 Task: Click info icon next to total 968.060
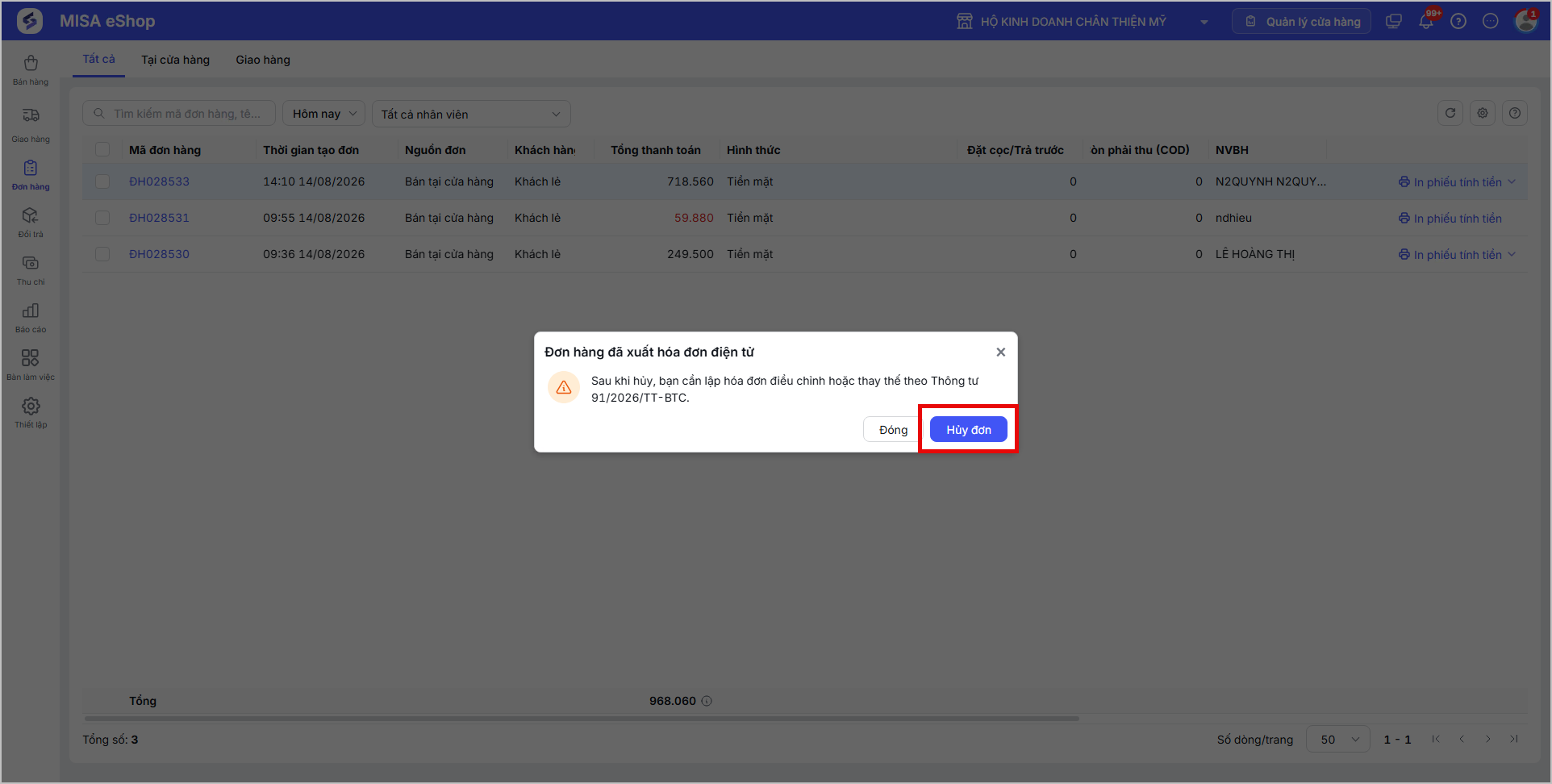pos(707,701)
